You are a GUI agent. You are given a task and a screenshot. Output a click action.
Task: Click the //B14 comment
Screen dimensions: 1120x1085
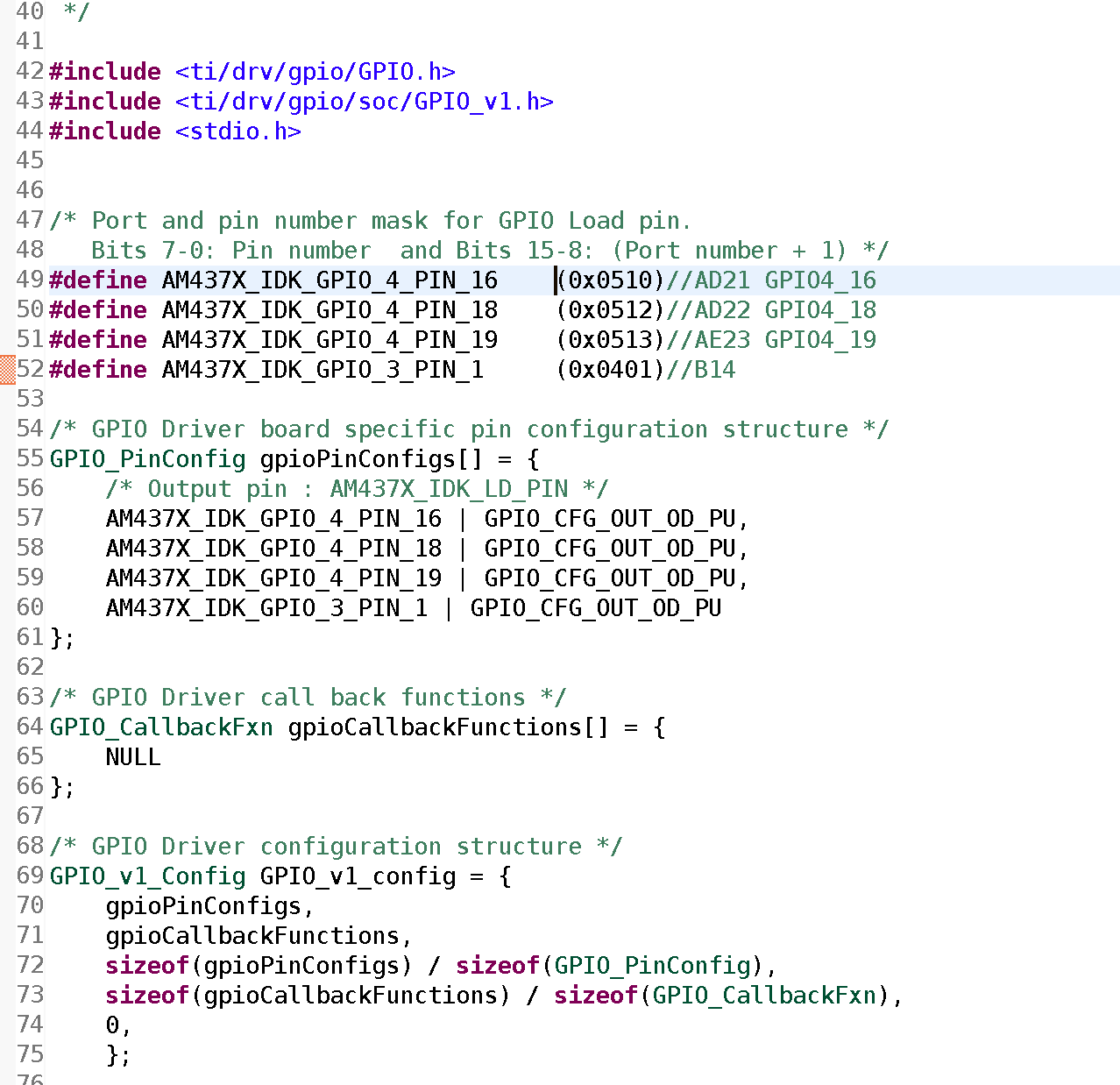[701, 370]
